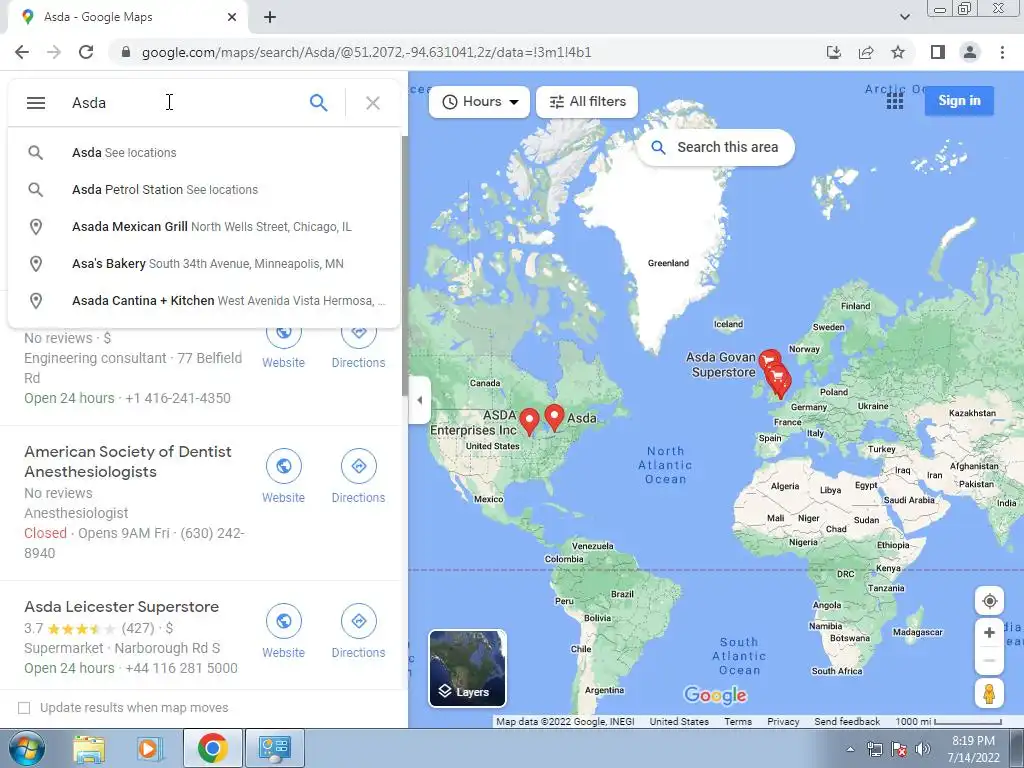Click the volume speaker tray icon
This screenshot has height=768, width=1024.
923,749
